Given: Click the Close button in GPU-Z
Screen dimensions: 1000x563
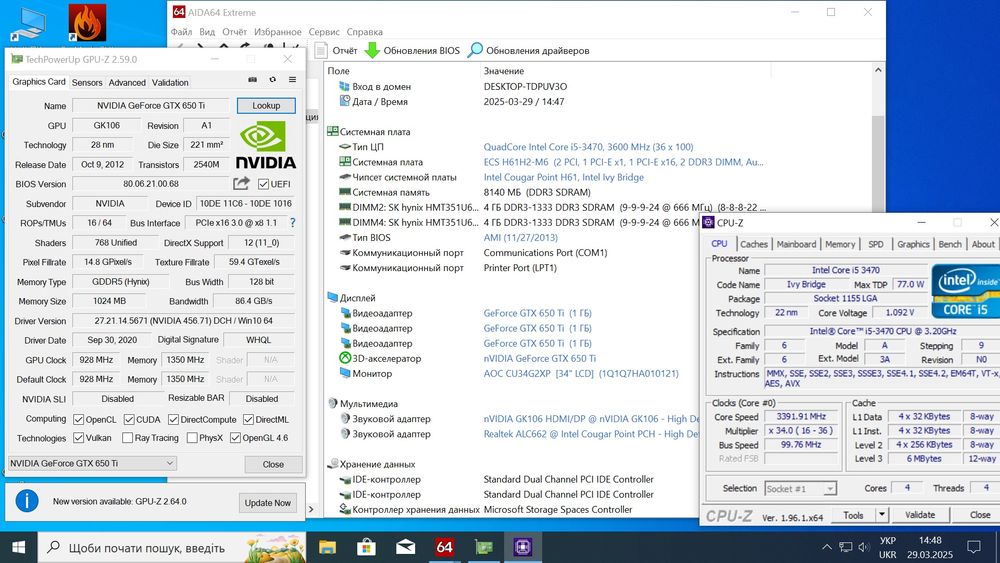Looking at the screenshot, I should coord(273,464).
